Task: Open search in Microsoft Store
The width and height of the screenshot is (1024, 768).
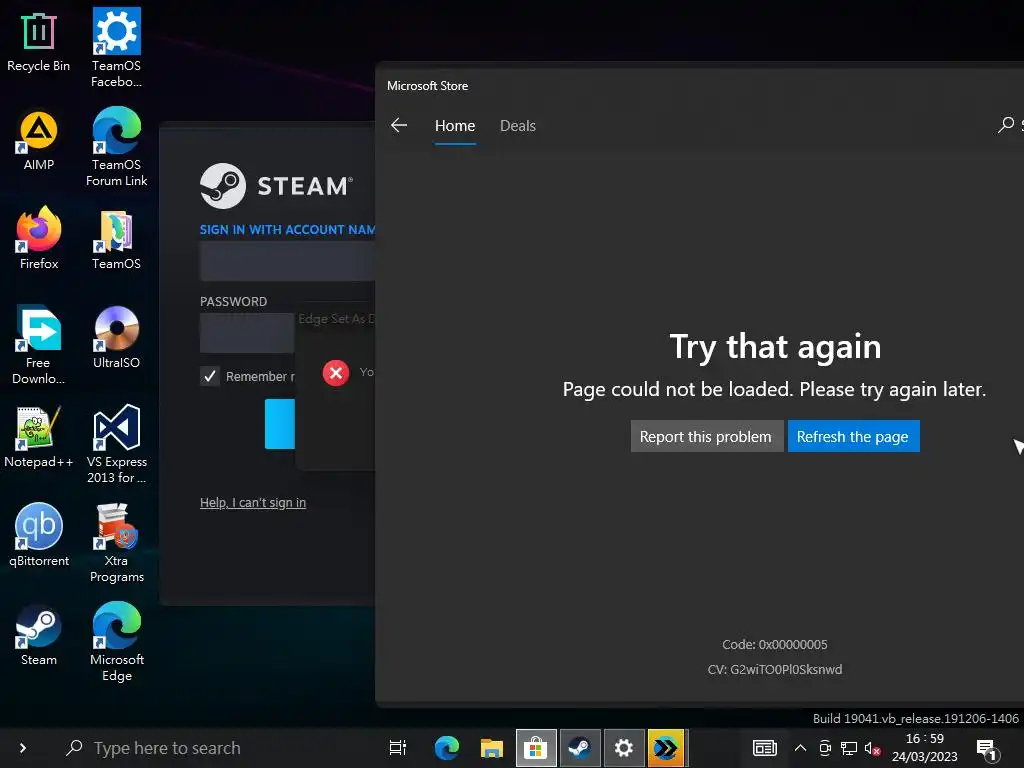Action: pos(1006,124)
